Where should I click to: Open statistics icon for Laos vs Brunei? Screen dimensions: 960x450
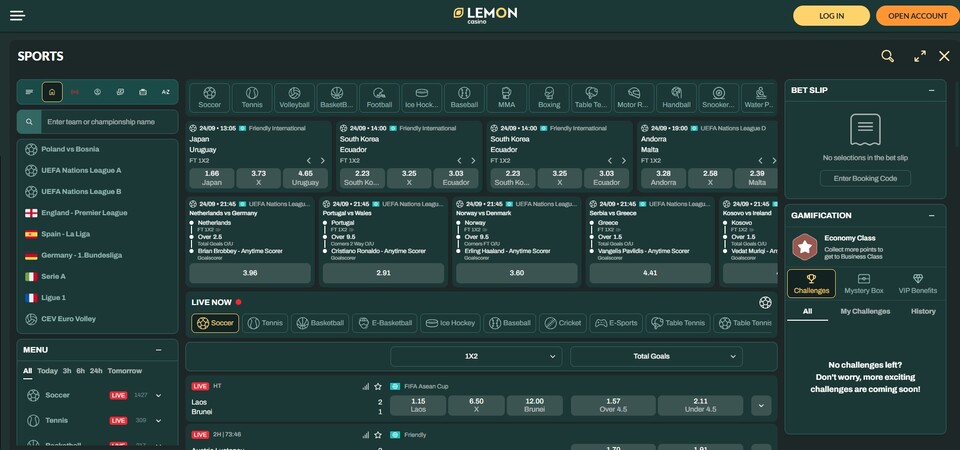pyautogui.click(x=366, y=386)
